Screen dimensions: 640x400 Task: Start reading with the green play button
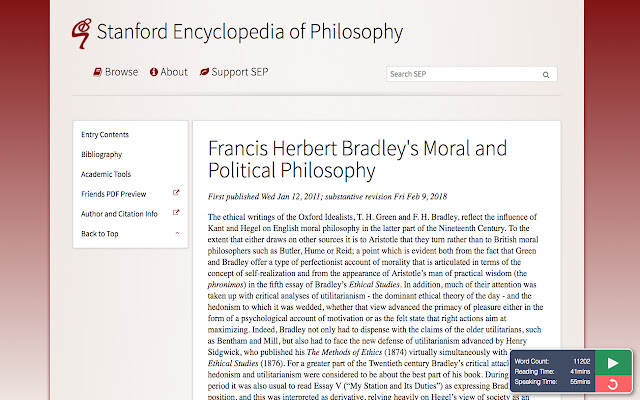pos(613,363)
